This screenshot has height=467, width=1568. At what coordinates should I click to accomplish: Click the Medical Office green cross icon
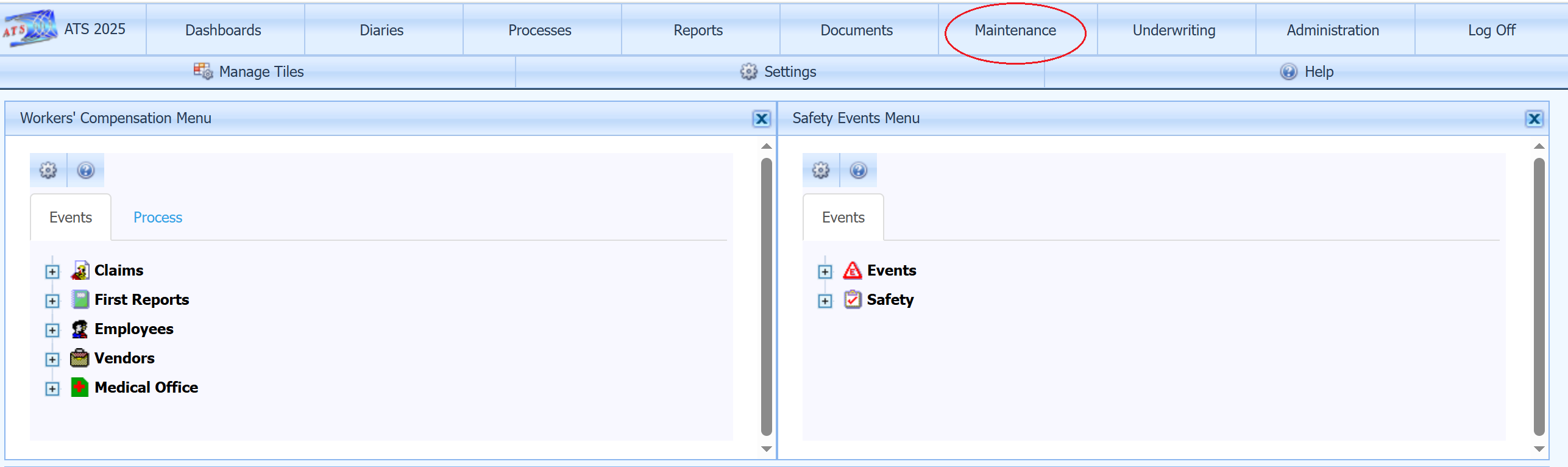point(79,387)
